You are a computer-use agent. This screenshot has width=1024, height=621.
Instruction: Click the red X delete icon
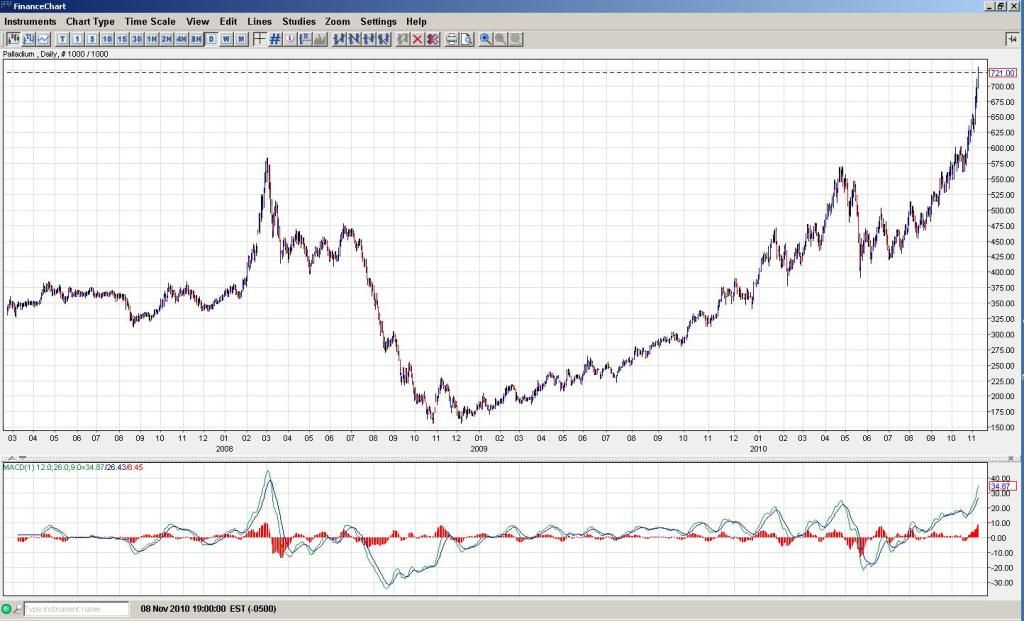(417, 39)
